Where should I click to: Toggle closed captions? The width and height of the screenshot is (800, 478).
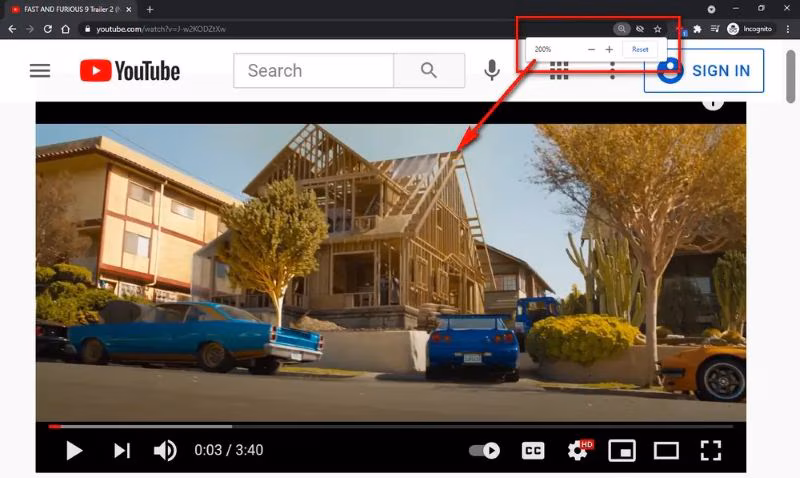[533, 450]
